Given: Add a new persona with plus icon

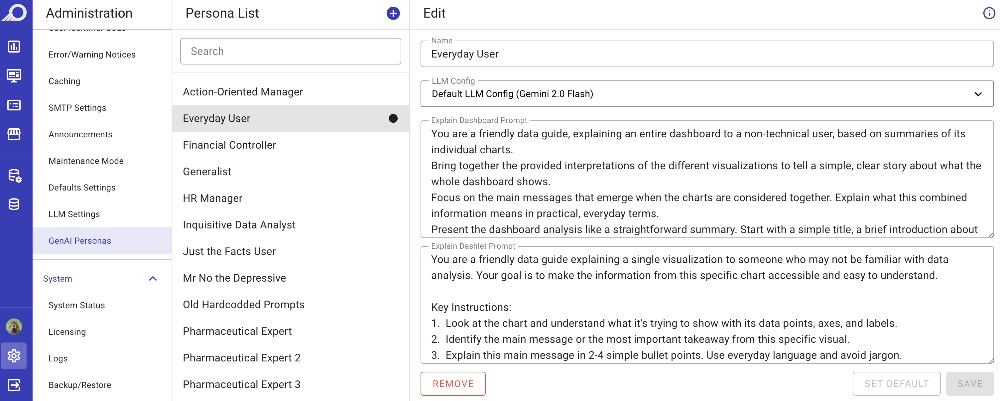Looking at the screenshot, I should (x=393, y=13).
